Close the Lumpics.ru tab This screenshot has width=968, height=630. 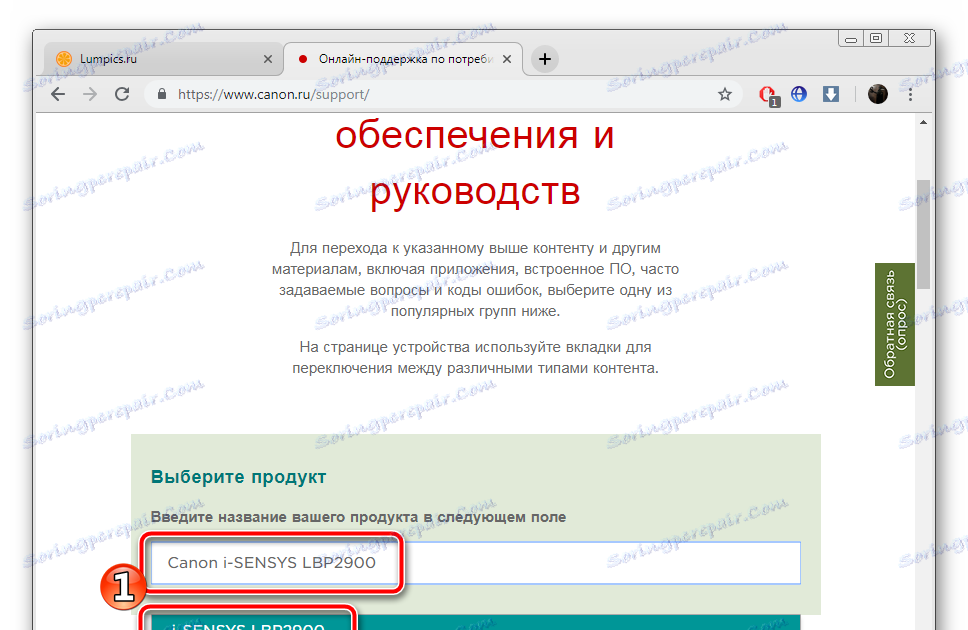click(x=268, y=59)
